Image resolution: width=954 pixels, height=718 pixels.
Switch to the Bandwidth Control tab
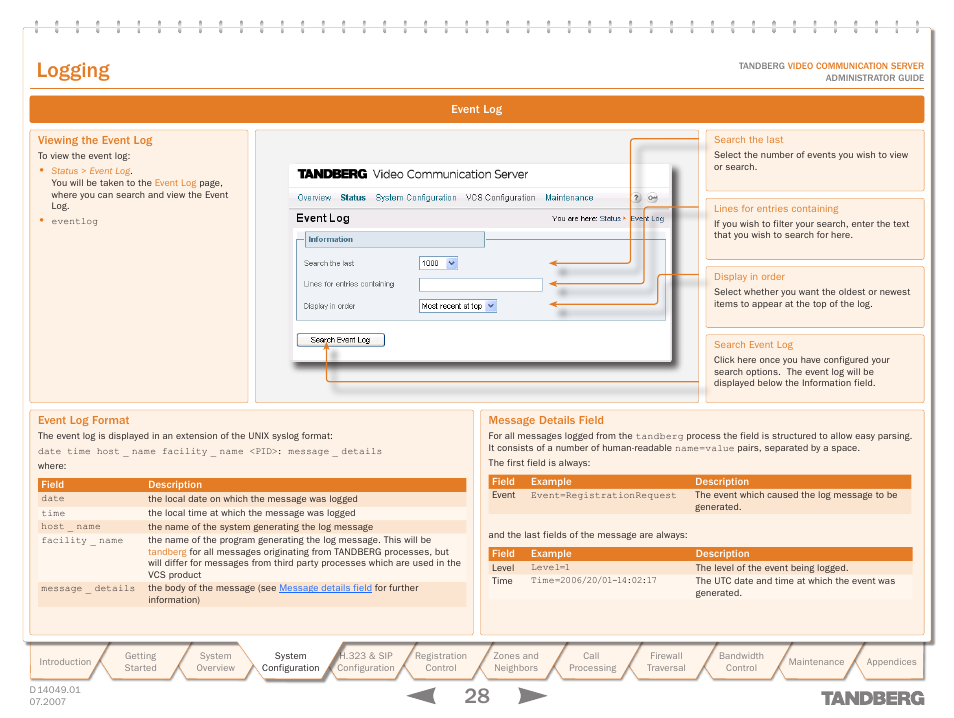[741, 661]
